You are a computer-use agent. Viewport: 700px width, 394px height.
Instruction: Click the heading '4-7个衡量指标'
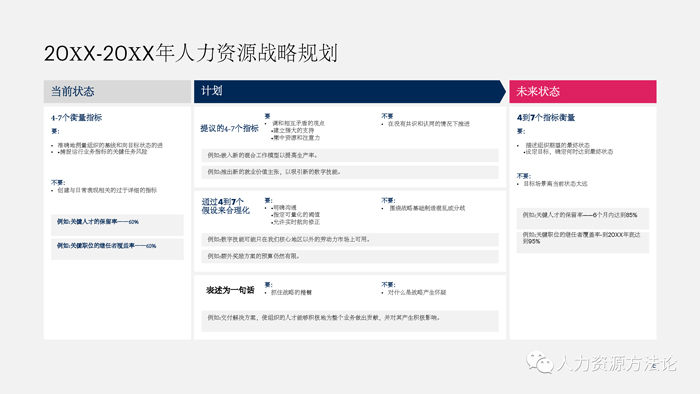pyautogui.click(x=76, y=118)
